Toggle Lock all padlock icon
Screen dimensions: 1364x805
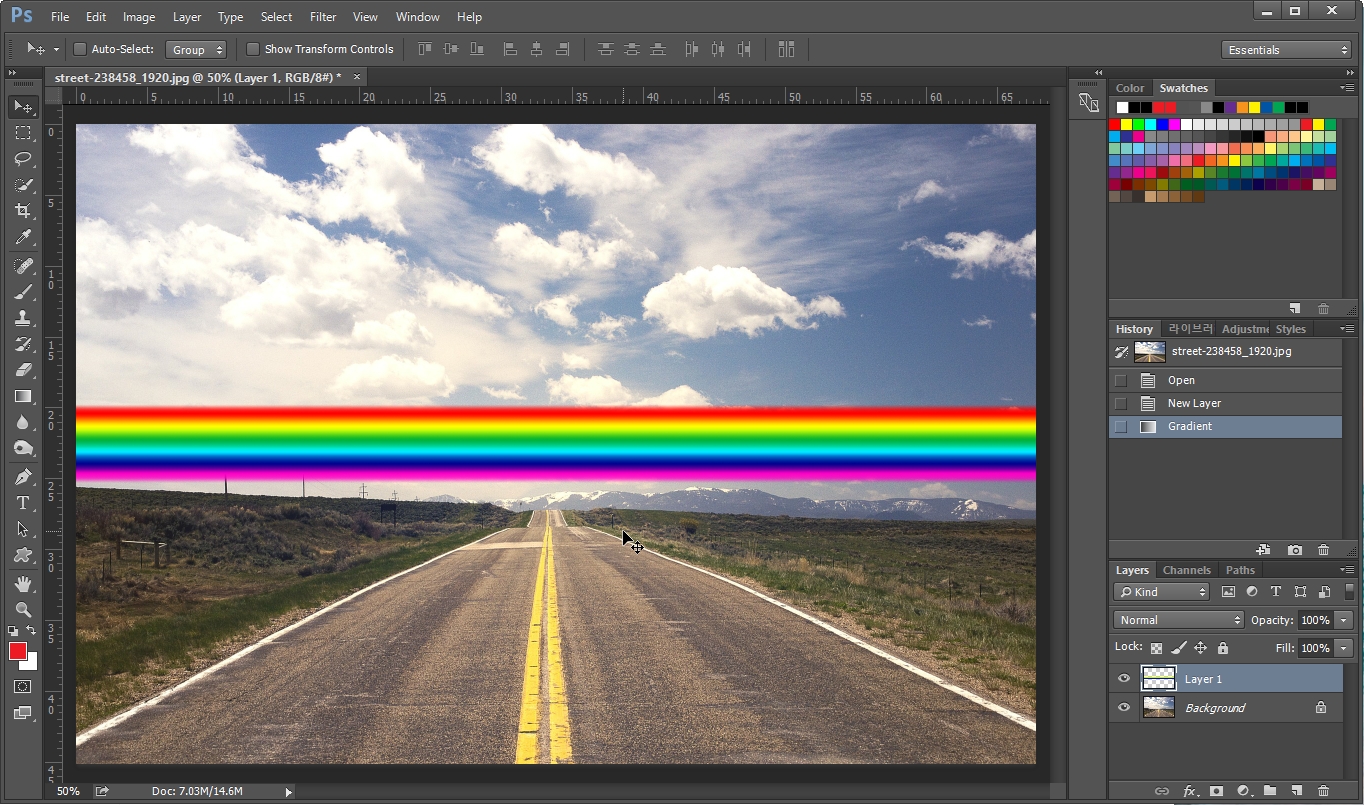pos(1222,648)
